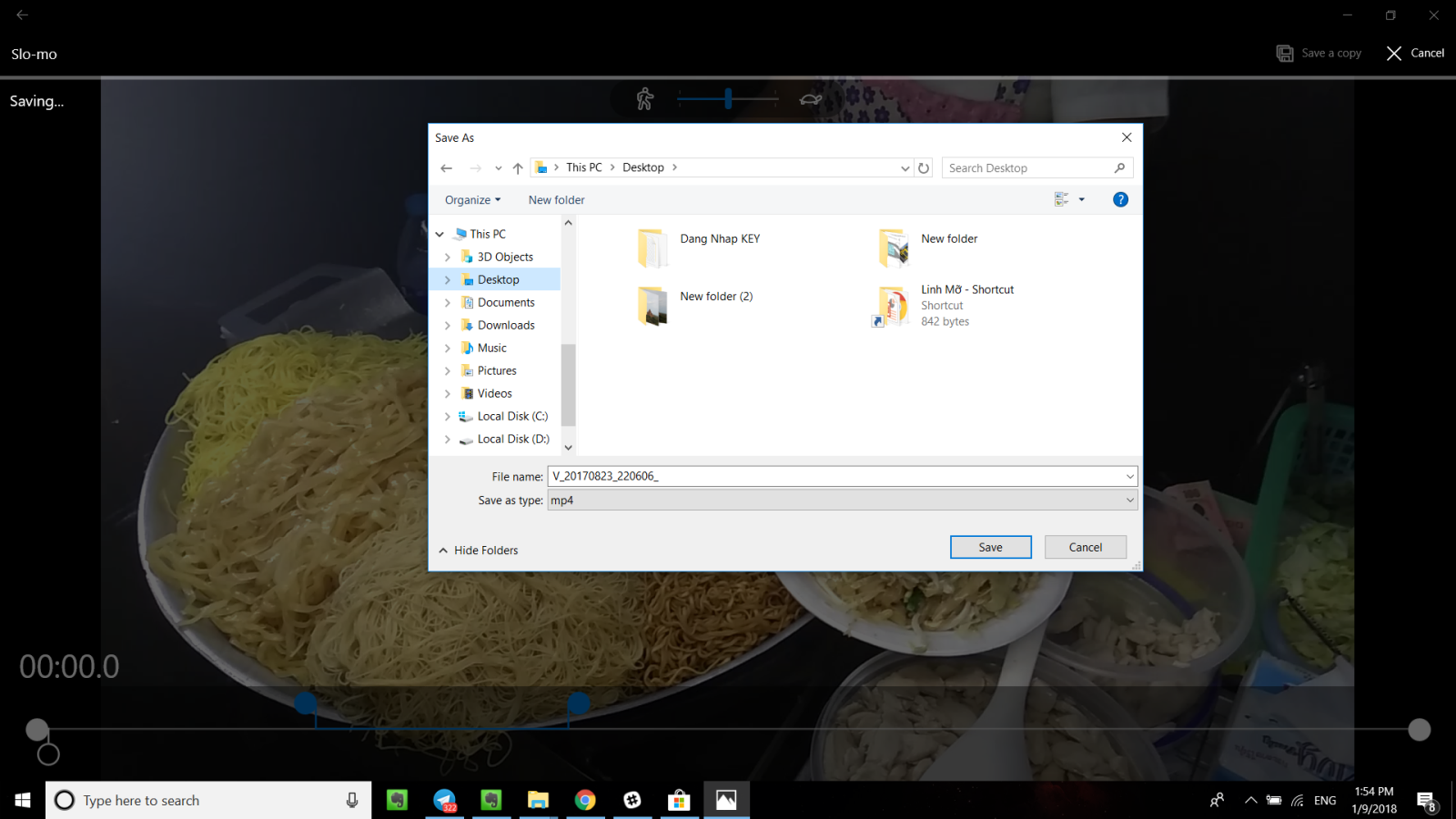This screenshot has width=1456, height=819.
Task: Open the help question mark icon
Action: pos(1120,200)
